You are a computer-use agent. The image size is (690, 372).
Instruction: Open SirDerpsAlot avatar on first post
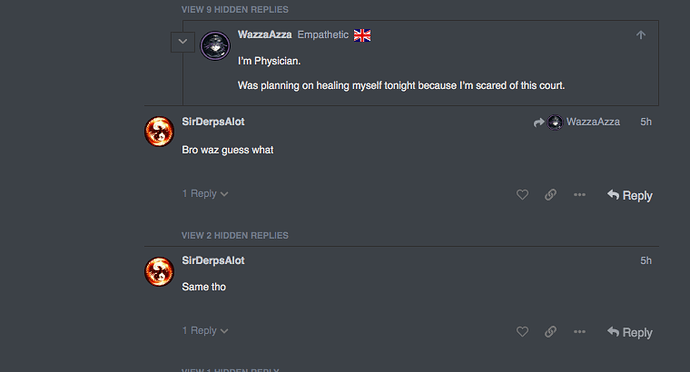pos(159,131)
